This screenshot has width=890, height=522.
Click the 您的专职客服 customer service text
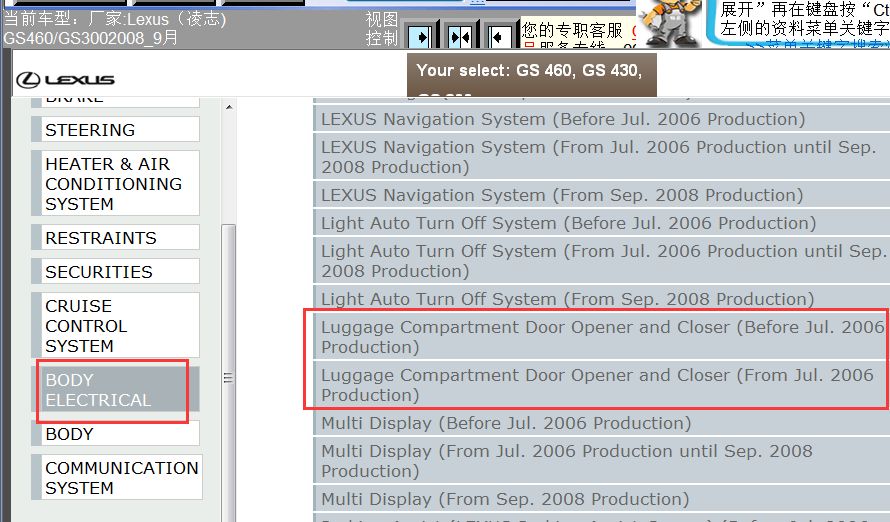(x=572, y=30)
